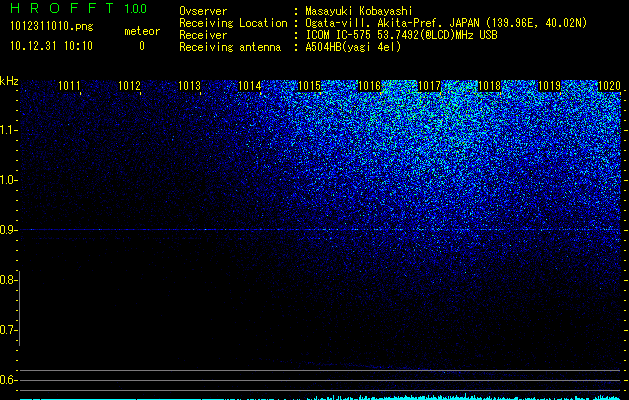Screen dimensions: 629x400
Task: Click the 1.0 kHz axis label
Action: click(8, 180)
